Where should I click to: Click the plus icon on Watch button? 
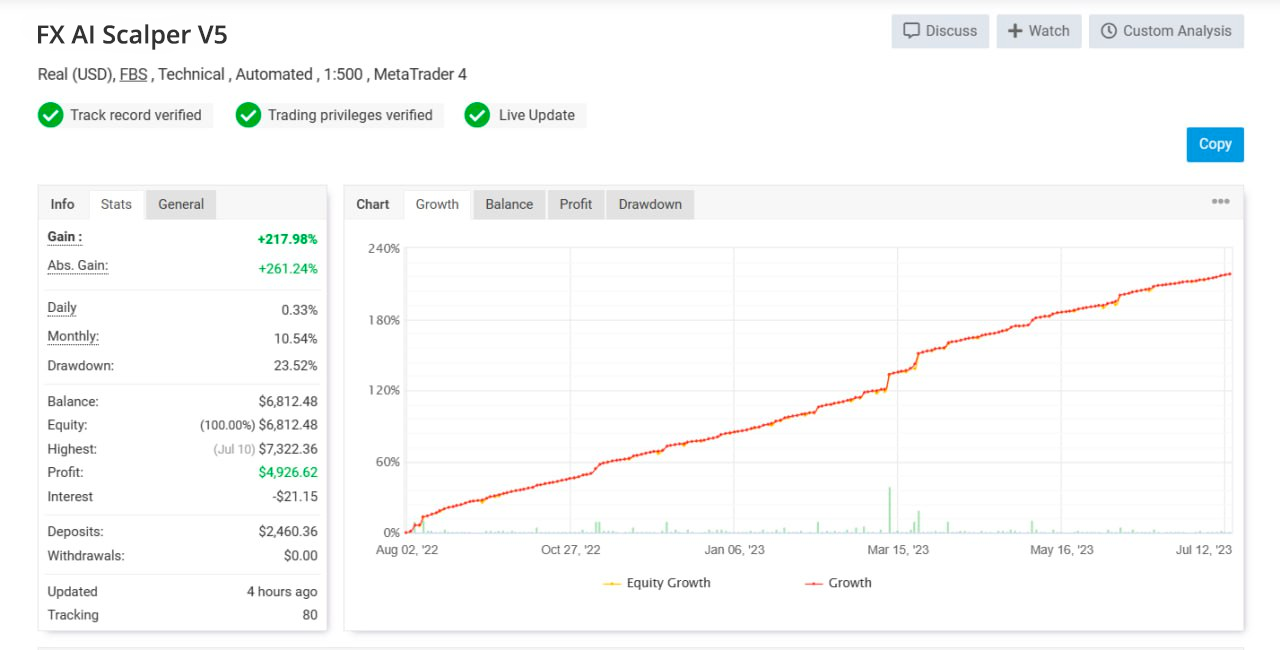tap(1015, 31)
